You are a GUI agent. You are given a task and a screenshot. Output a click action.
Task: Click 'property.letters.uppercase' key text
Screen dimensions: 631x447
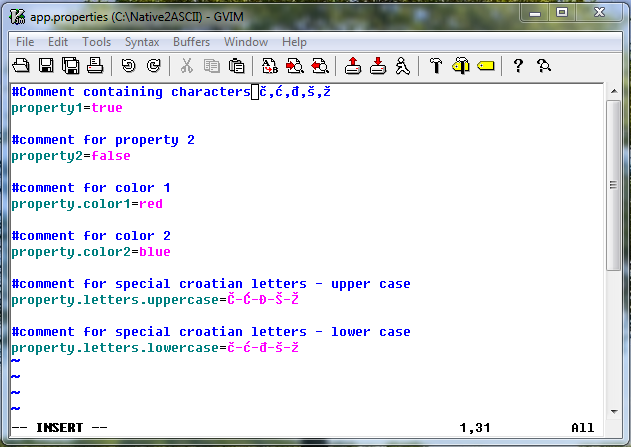click(115, 300)
